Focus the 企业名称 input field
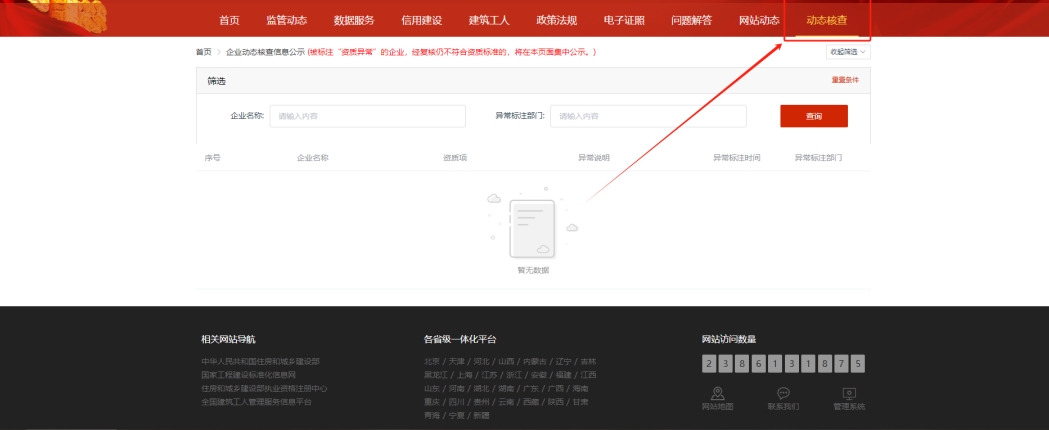Screen dimensions: 1049x430 pyautogui.click(x=368, y=116)
